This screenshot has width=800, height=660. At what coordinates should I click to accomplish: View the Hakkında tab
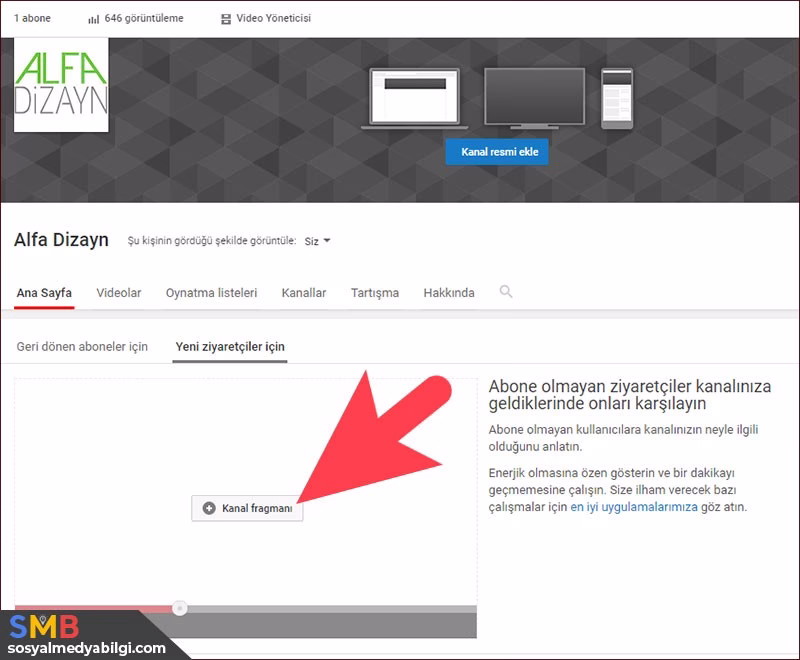[x=448, y=292]
